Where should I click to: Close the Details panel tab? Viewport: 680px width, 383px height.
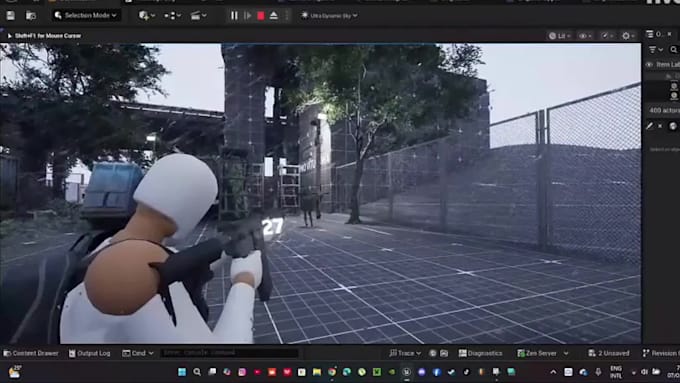point(660,126)
